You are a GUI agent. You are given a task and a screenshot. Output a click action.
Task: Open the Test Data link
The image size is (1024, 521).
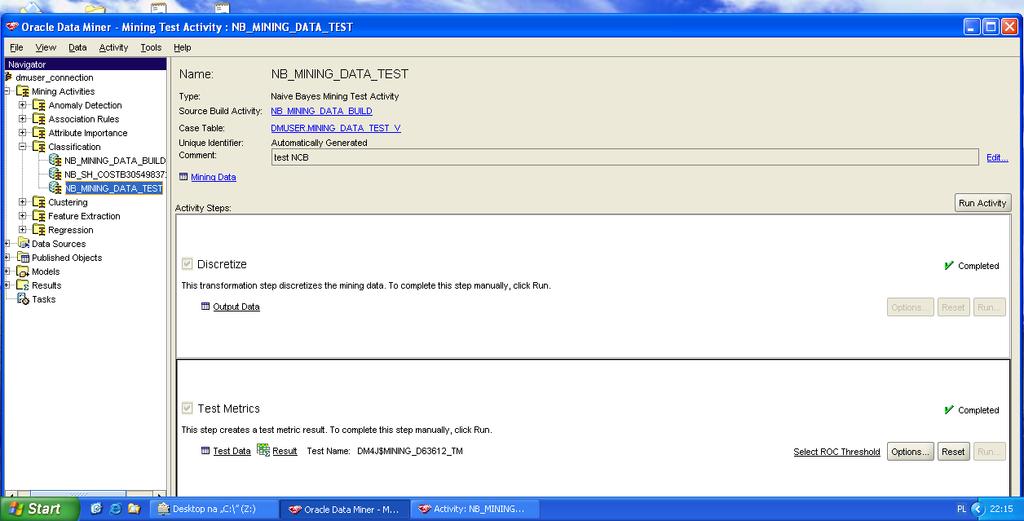[232, 451]
